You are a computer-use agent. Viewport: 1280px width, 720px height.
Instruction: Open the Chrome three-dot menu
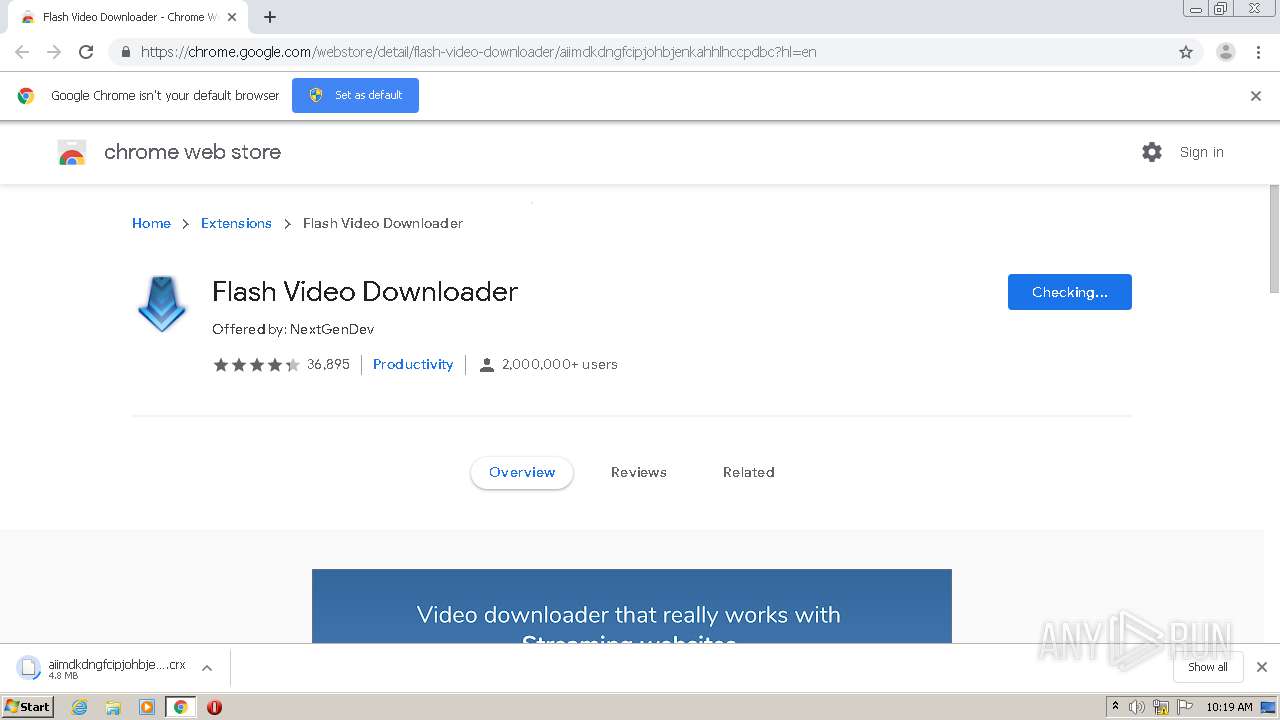click(1258, 52)
